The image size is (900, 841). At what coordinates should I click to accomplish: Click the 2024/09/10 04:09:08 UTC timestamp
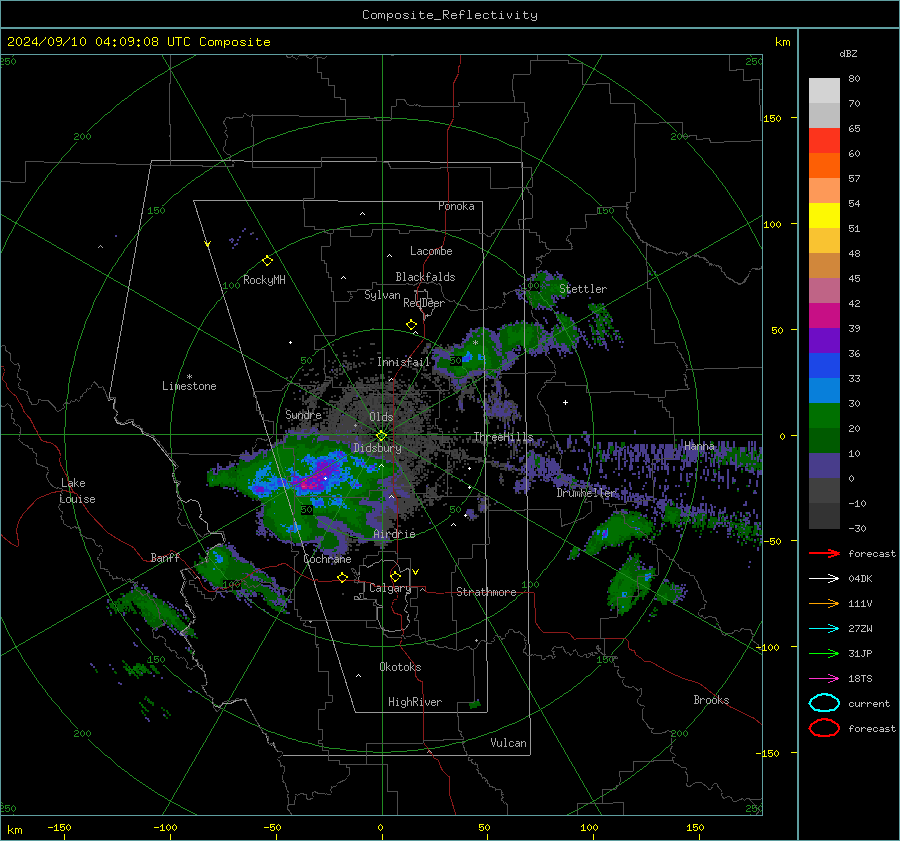pos(99,42)
